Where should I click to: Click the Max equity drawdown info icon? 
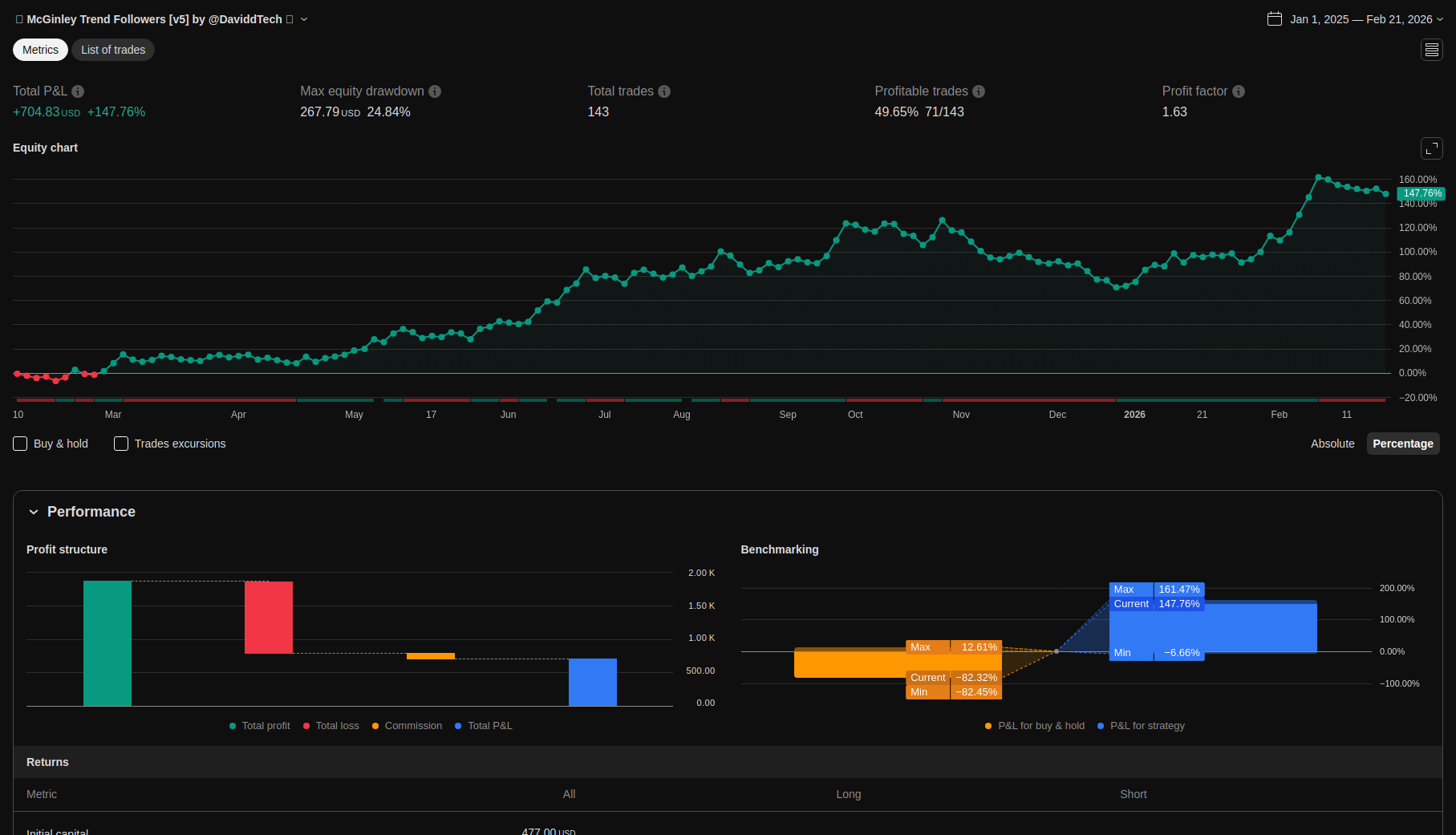435,91
